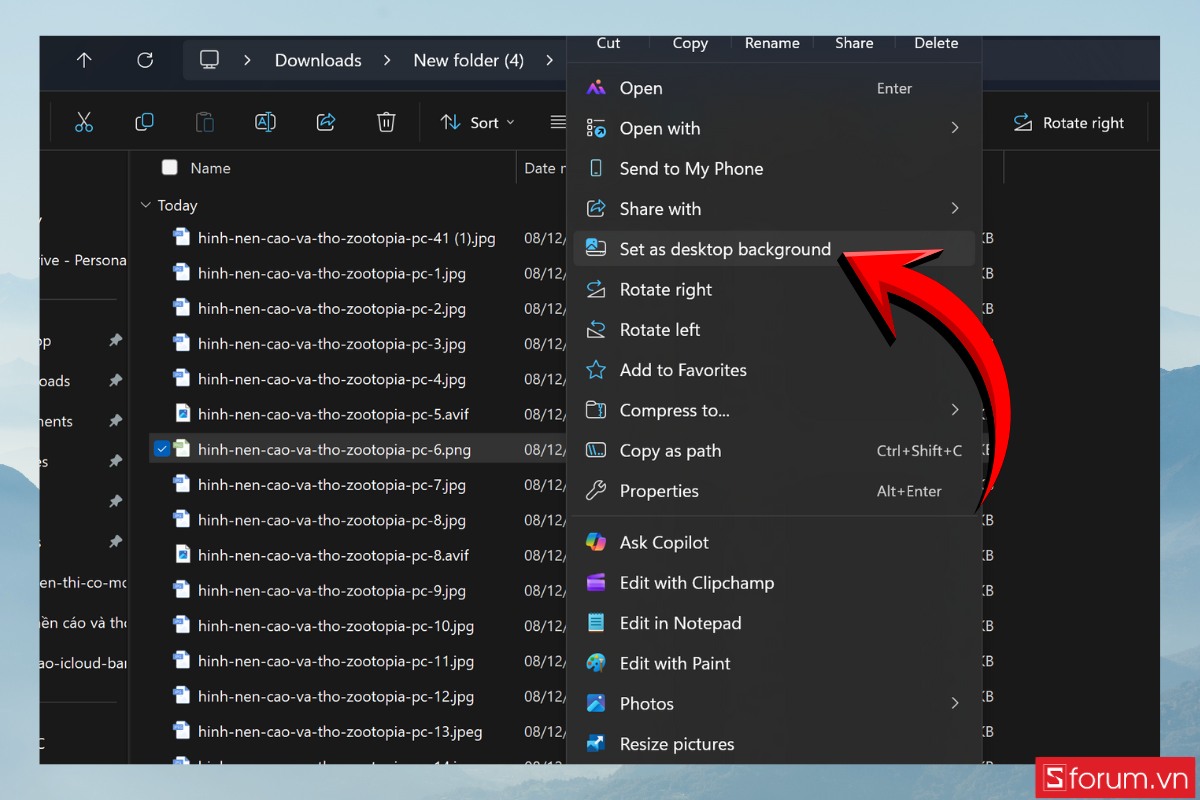
Task: Select Edit with Paint
Action: 674,663
